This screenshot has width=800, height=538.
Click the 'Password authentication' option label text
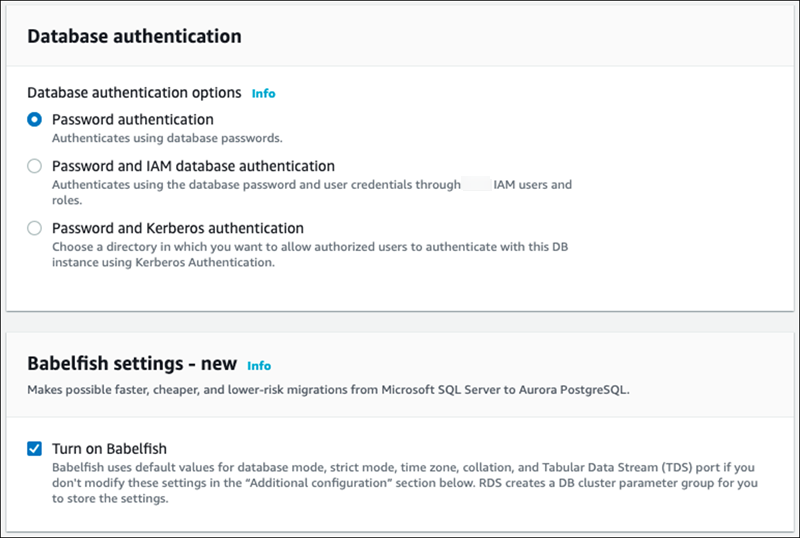[x=132, y=120]
